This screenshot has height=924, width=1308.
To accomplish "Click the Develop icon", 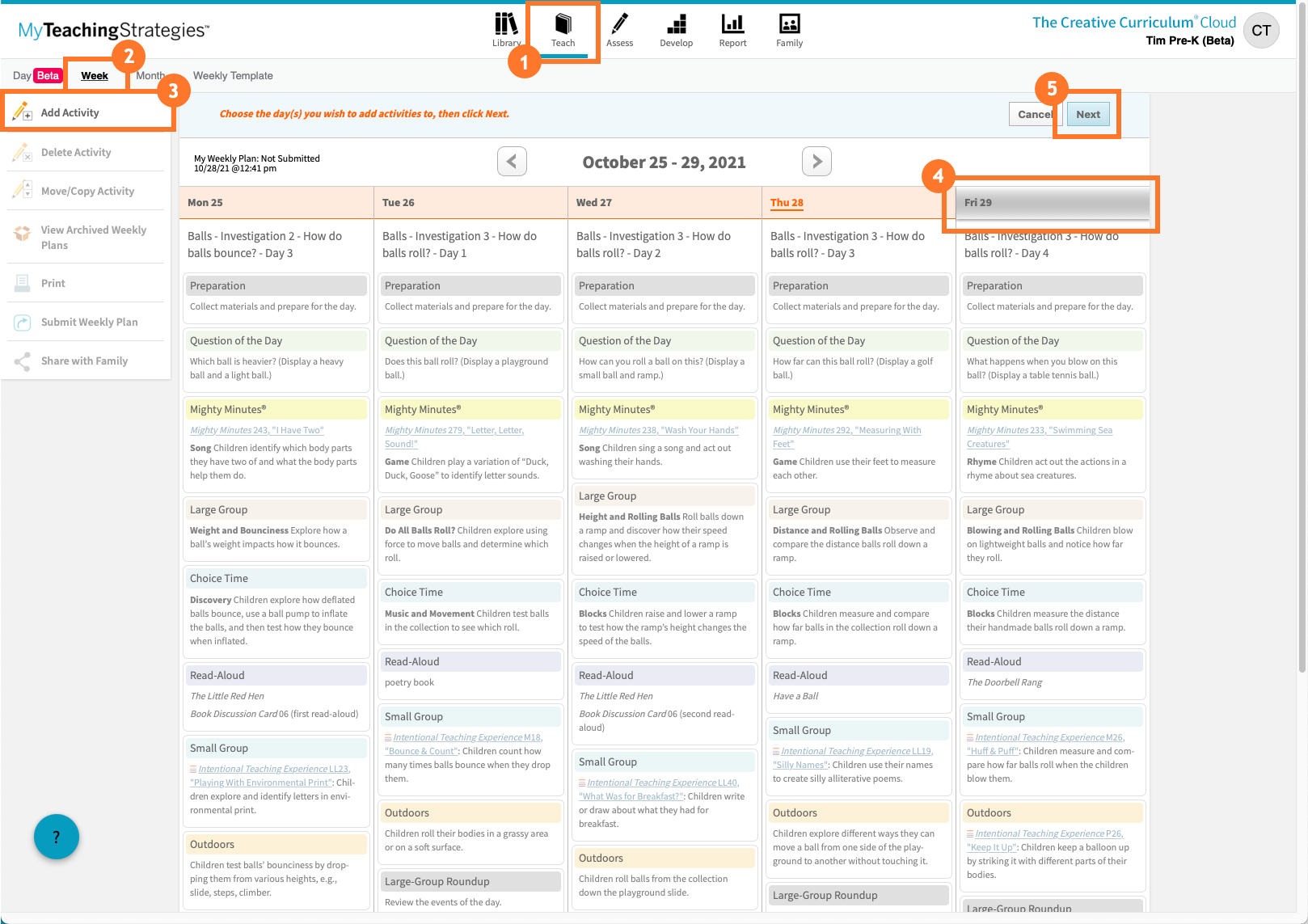I will pyautogui.click(x=676, y=30).
